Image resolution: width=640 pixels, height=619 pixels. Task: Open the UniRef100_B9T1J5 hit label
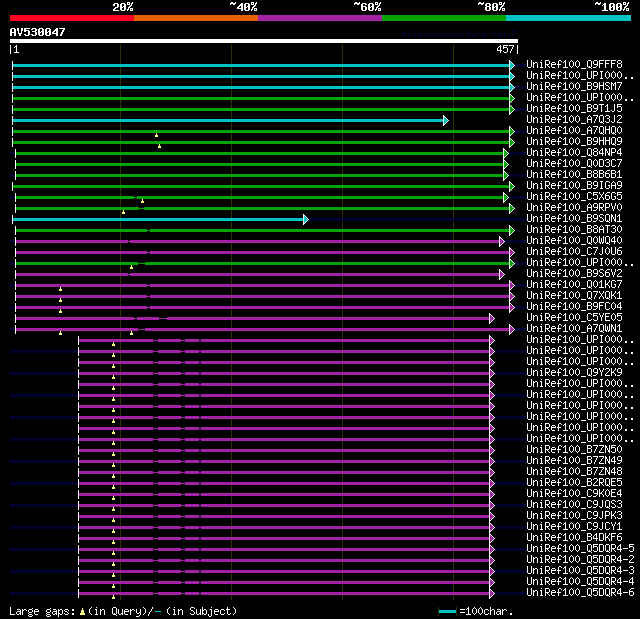[x=574, y=109]
